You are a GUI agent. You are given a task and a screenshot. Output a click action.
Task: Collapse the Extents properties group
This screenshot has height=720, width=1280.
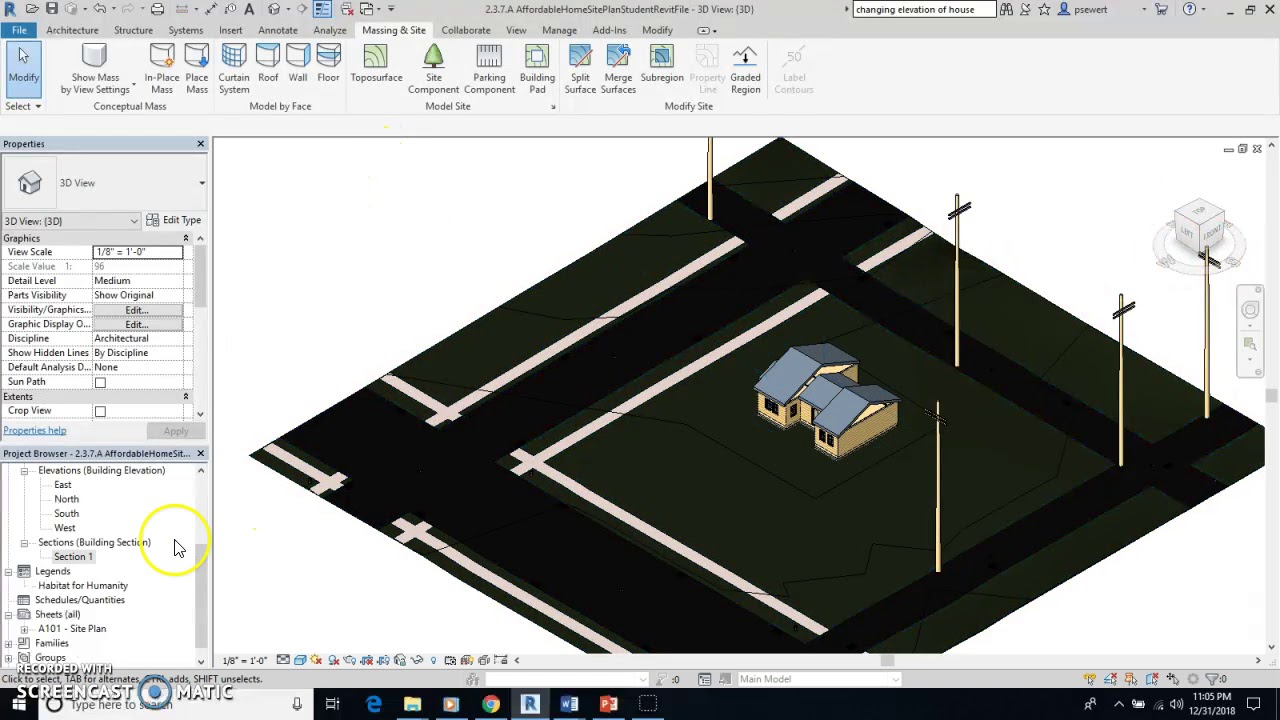185,397
